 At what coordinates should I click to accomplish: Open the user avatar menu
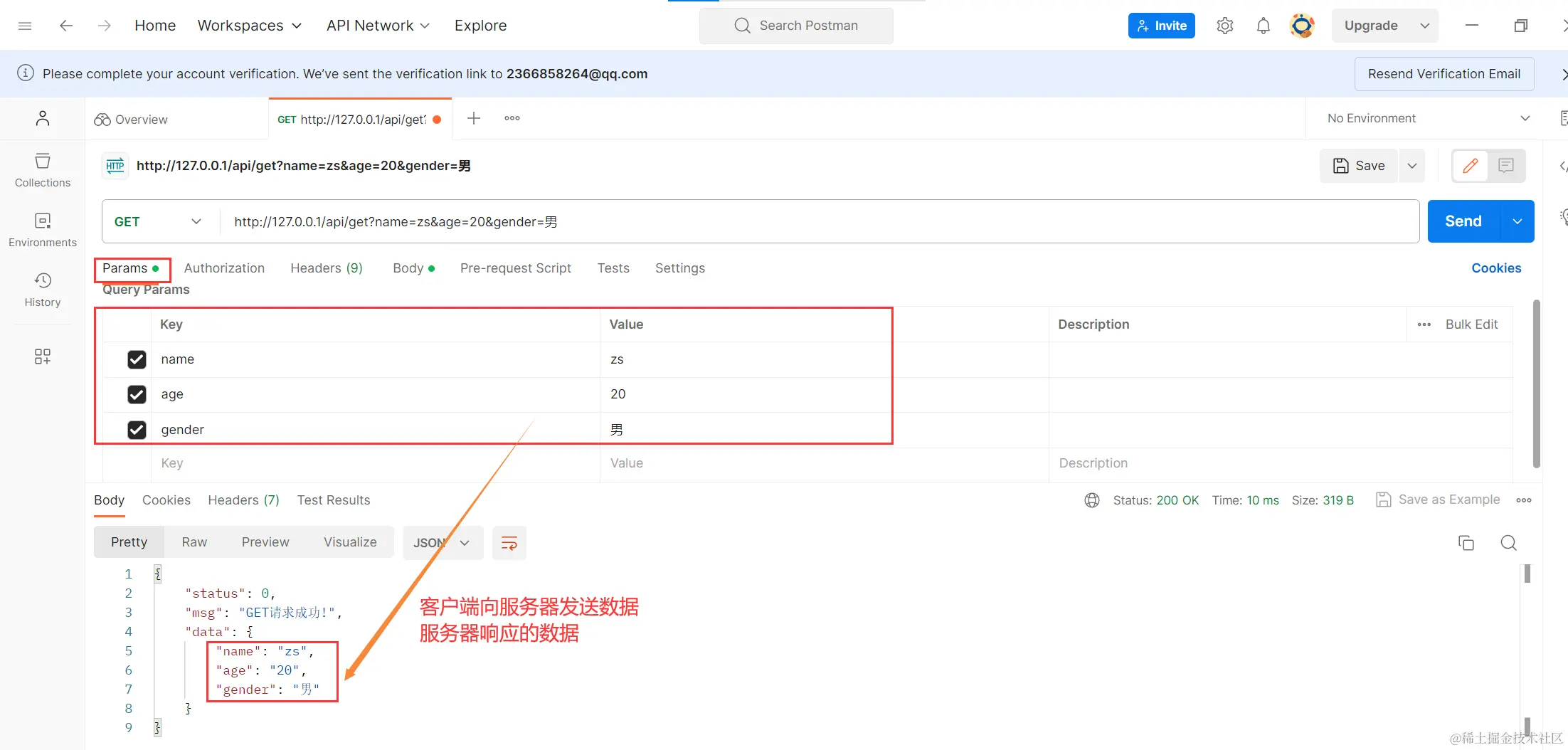click(x=1302, y=26)
